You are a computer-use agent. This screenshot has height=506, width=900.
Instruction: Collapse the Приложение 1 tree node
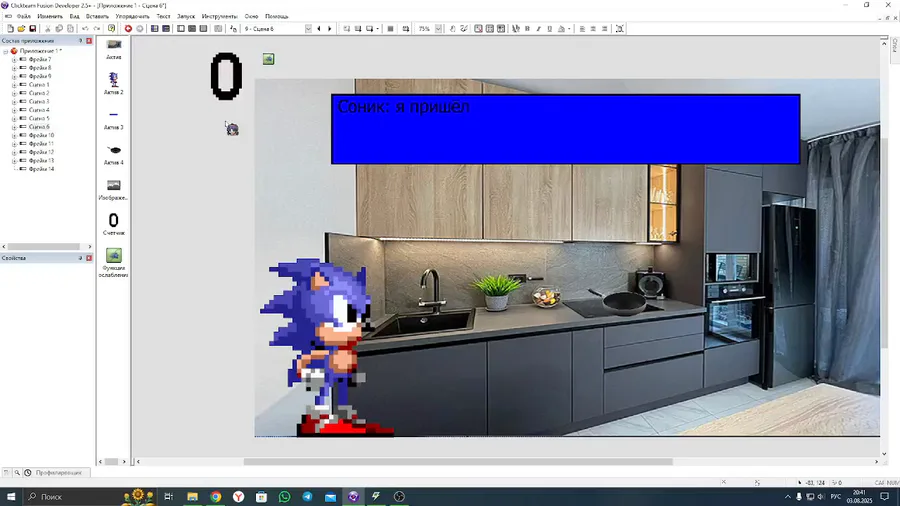click(x=6, y=51)
